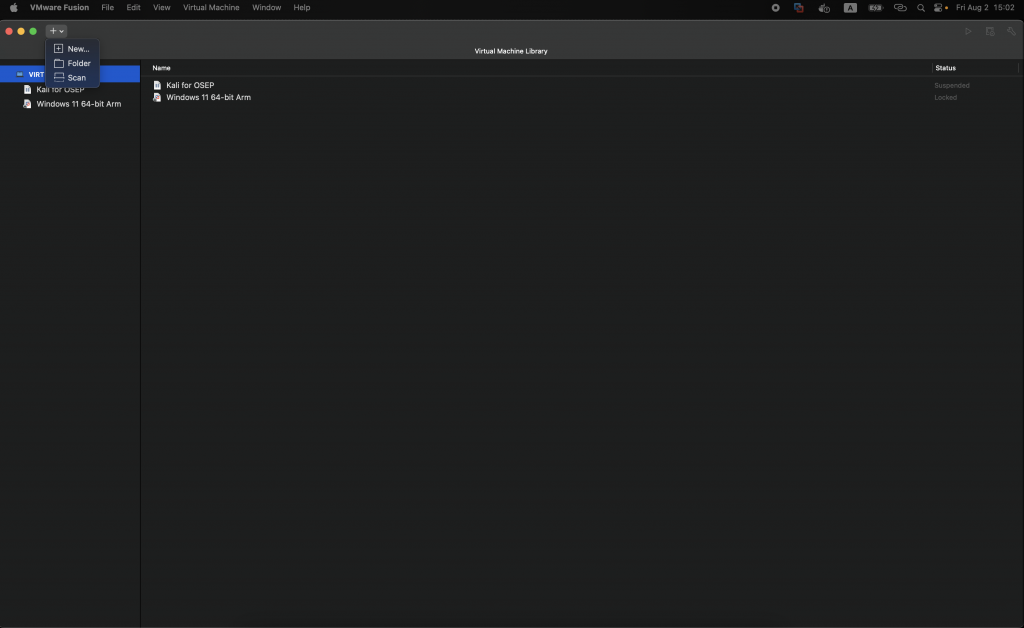Click the linked rings icon in menu bar
The image size is (1024, 628).
tap(900, 8)
